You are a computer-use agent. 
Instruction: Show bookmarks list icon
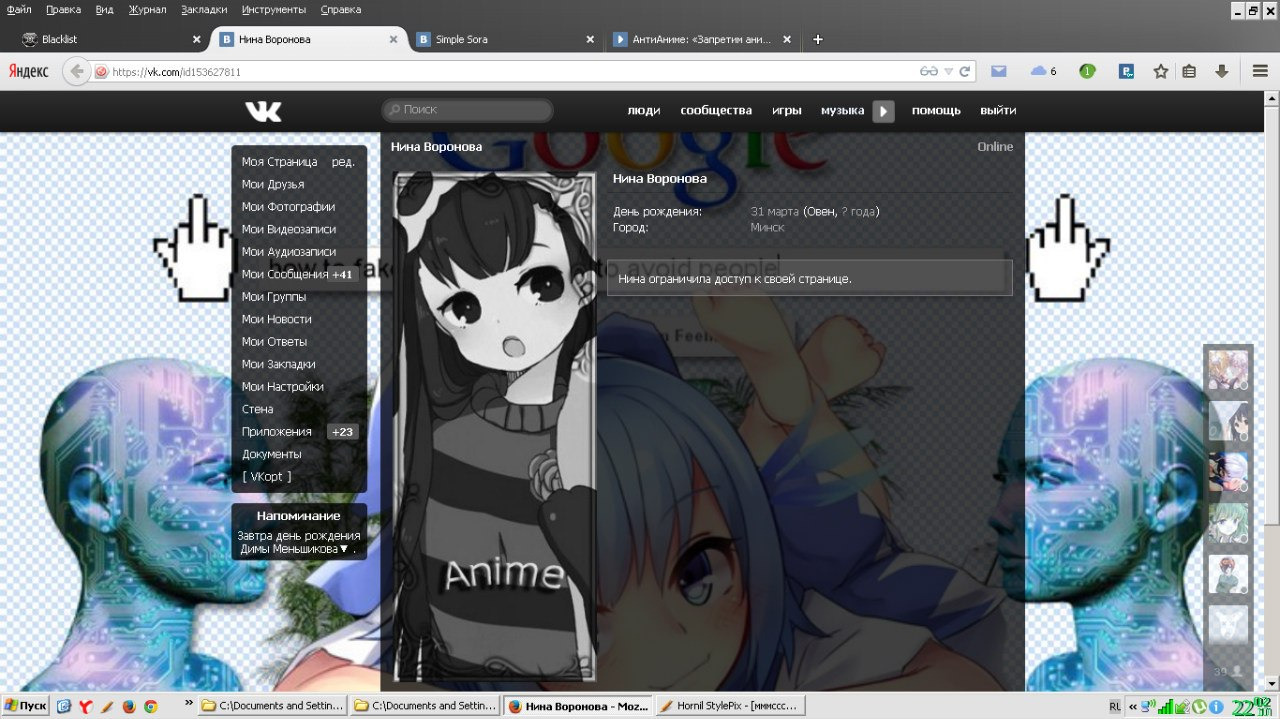[1189, 71]
